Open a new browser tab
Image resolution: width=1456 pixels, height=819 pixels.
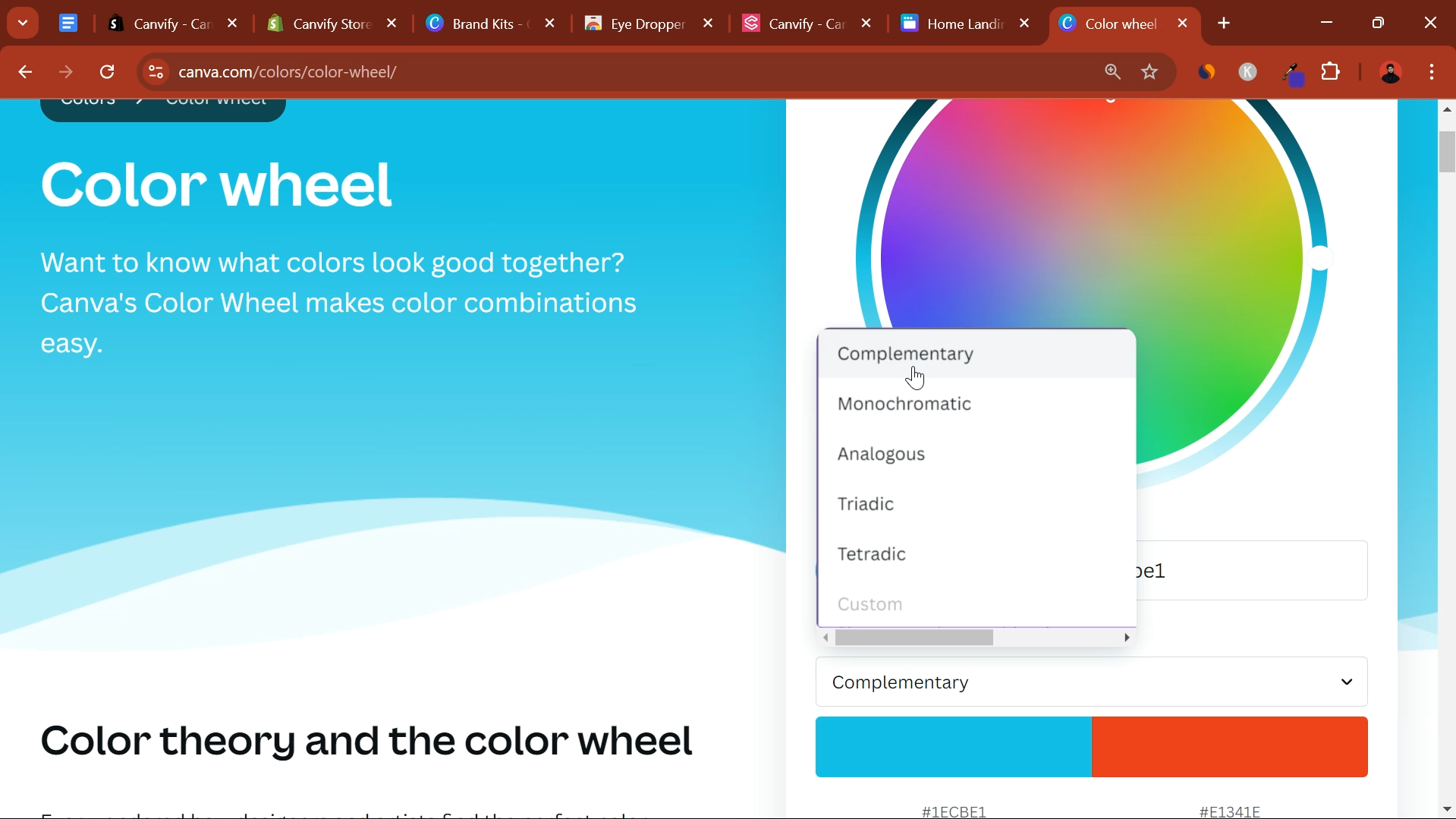tap(1225, 24)
